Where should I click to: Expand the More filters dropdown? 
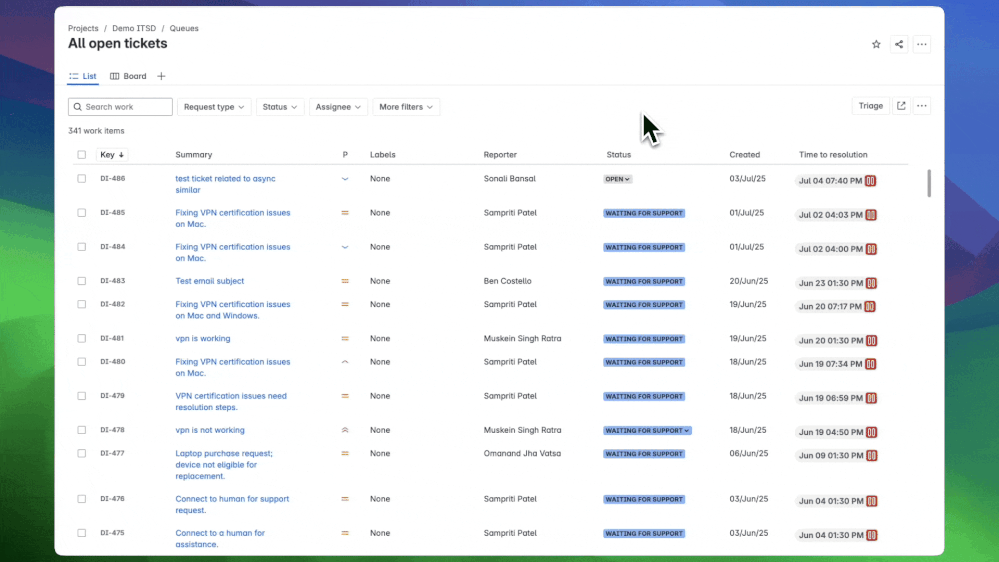[x=406, y=107]
